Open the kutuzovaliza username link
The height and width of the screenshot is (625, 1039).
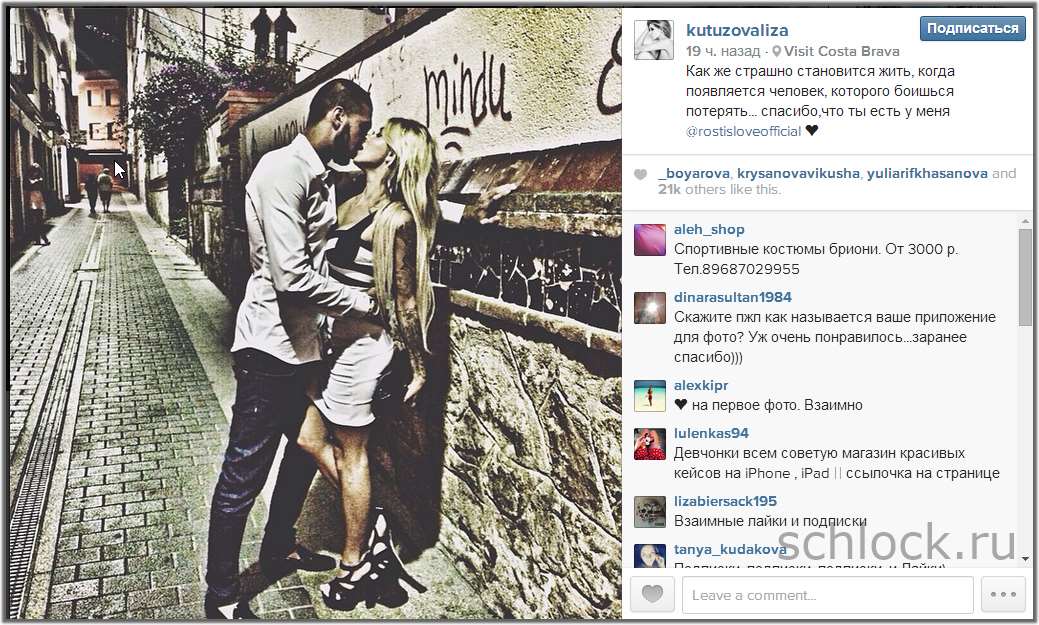[737, 30]
